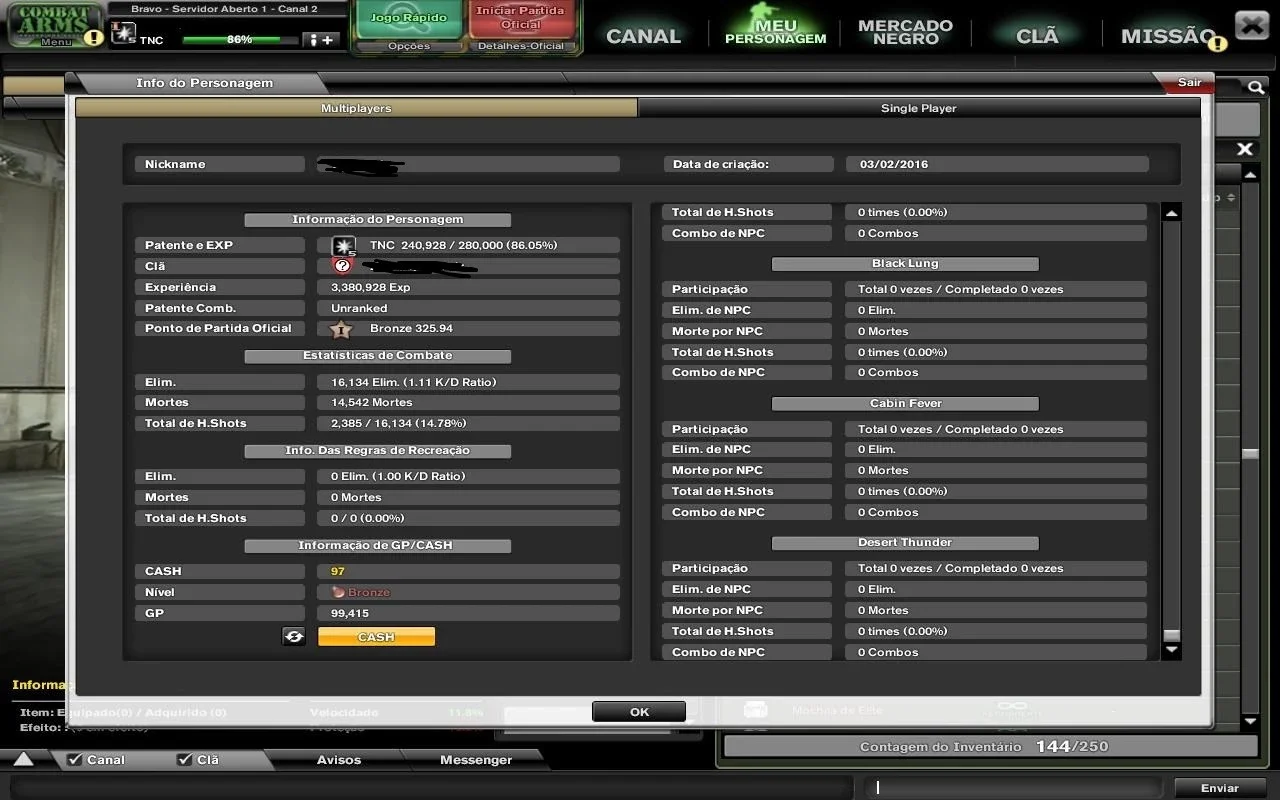Switch to the Single Player tab
Image resolution: width=1280 pixels, height=800 pixels.
pos(919,108)
